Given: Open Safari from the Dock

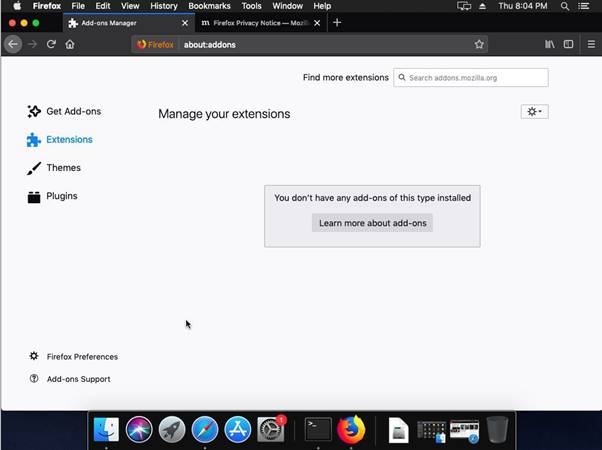Looking at the screenshot, I should coord(205,429).
